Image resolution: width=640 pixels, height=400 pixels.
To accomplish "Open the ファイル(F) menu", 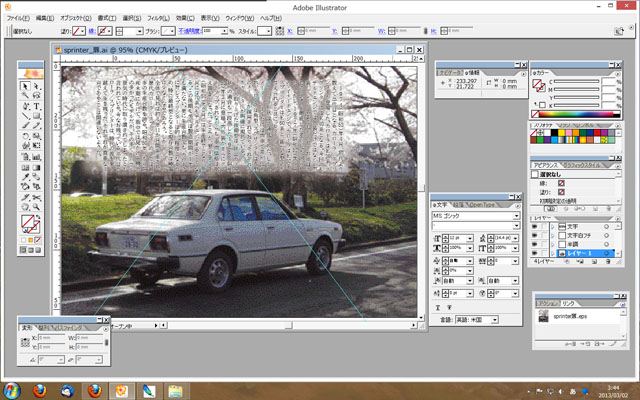I will coord(18,18).
